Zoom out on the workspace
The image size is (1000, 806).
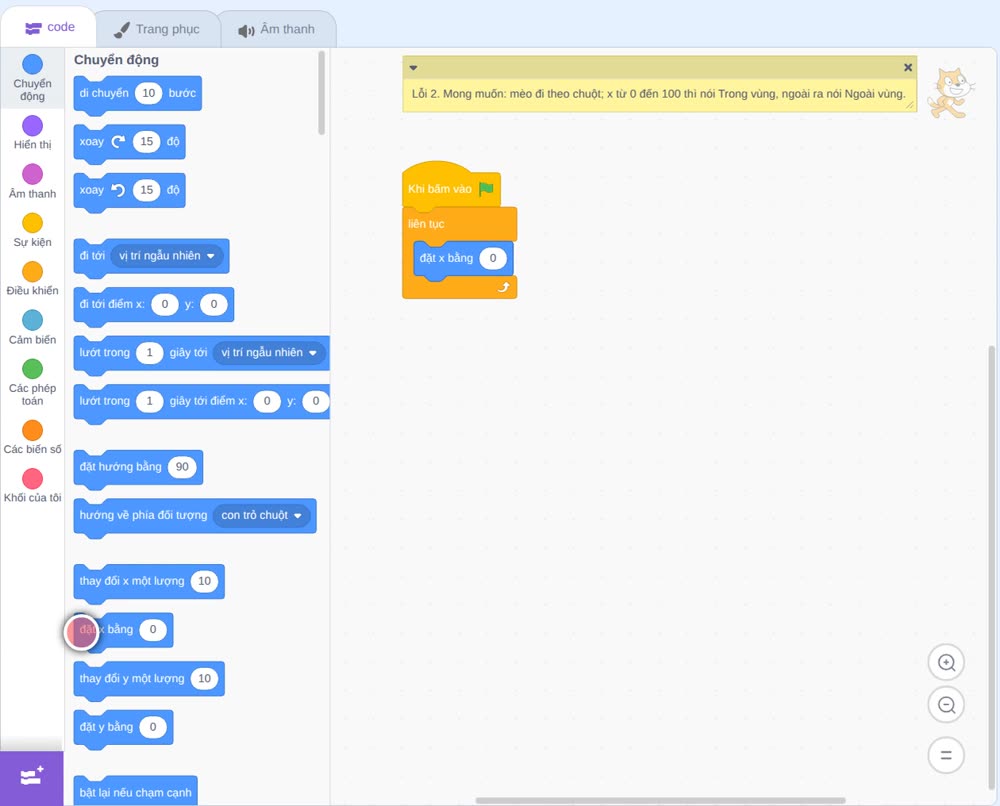coord(946,705)
